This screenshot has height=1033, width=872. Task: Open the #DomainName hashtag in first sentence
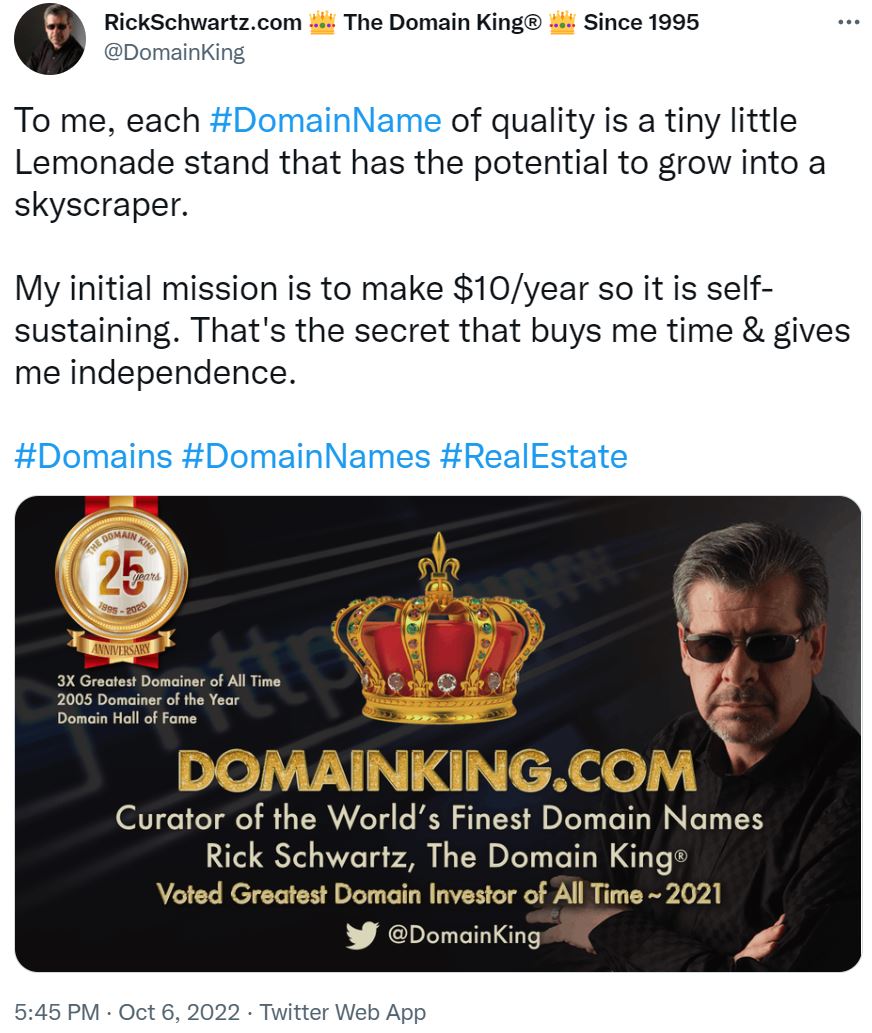point(326,120)
